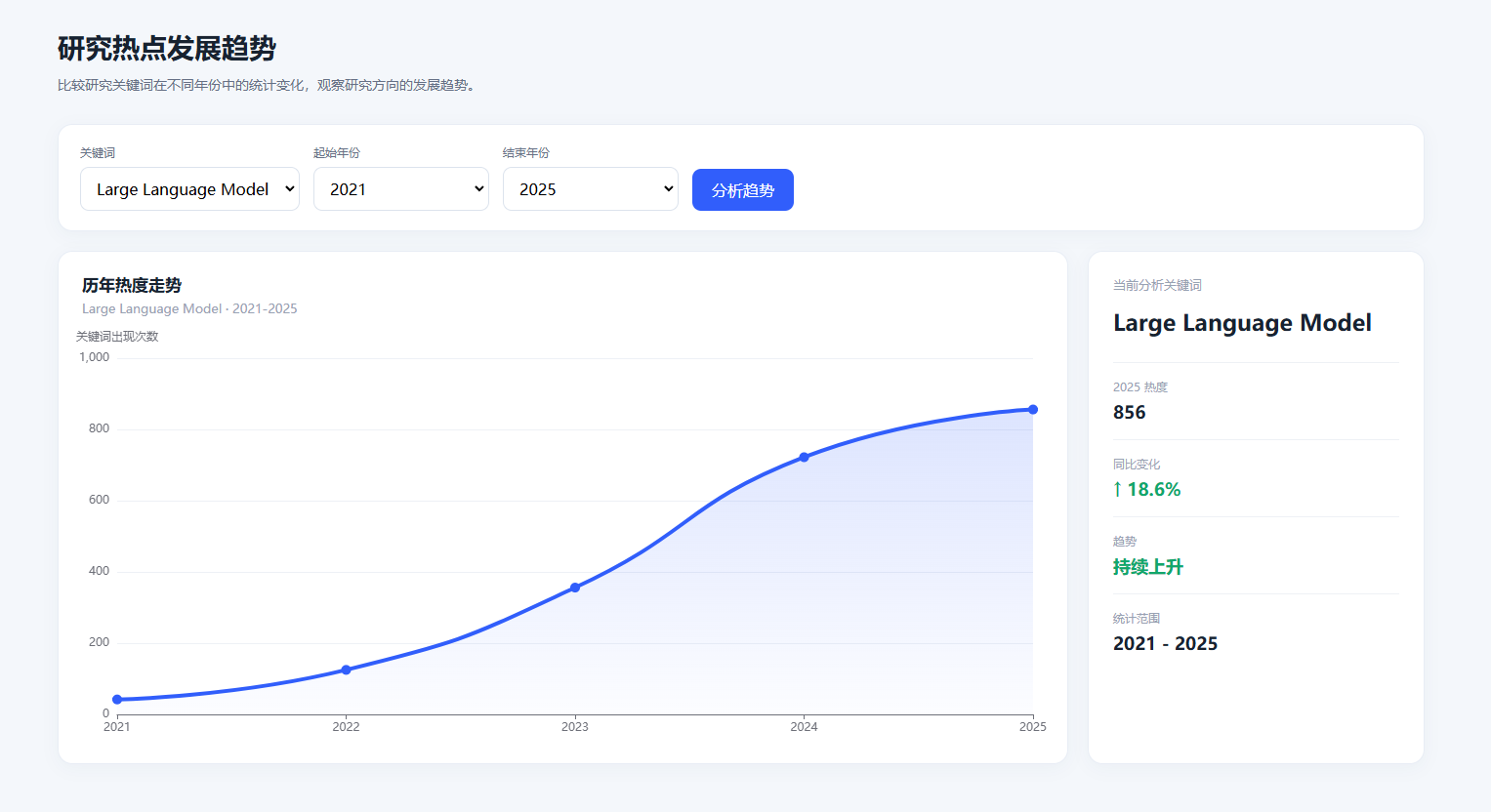Viewport: 1491px width, 812px height.
Task: Click the 600 y-axis label
Action: coord(99,500)
